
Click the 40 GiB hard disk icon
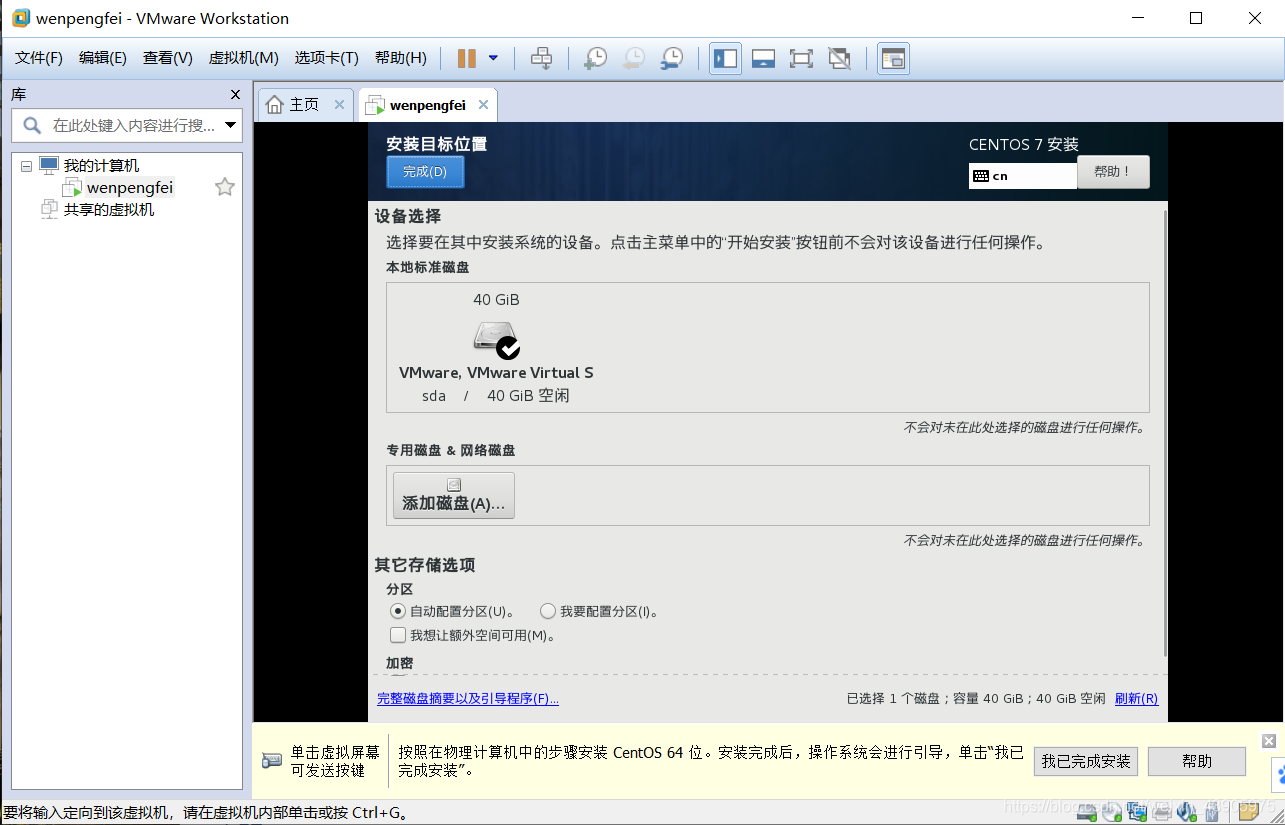point(497,339)
